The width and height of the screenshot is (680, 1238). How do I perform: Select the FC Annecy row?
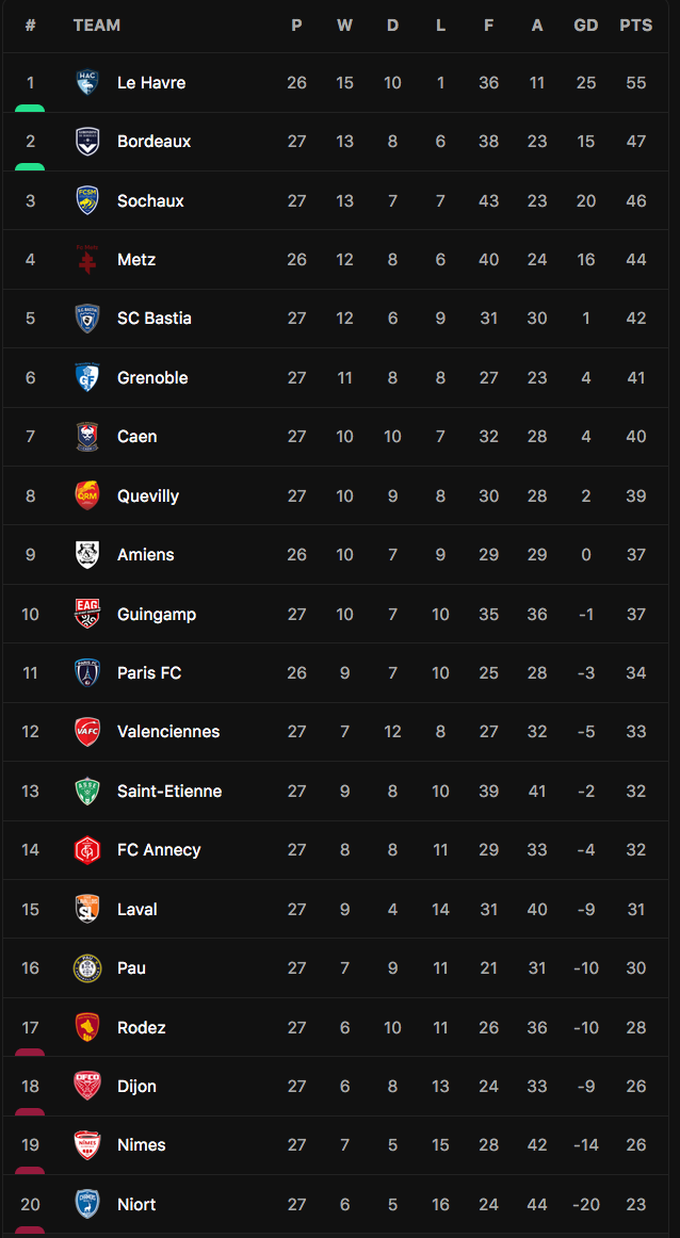click(x=335, y=850)
